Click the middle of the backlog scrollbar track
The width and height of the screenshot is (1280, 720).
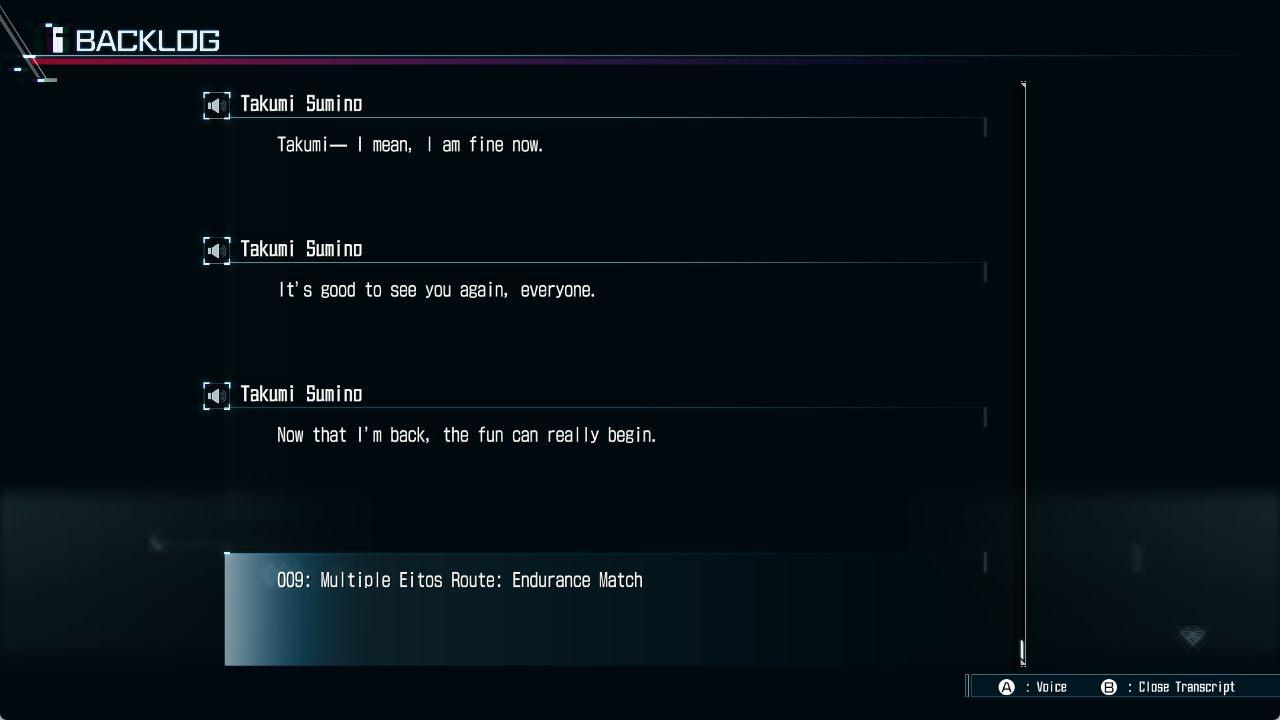[x=1023, y=374]
